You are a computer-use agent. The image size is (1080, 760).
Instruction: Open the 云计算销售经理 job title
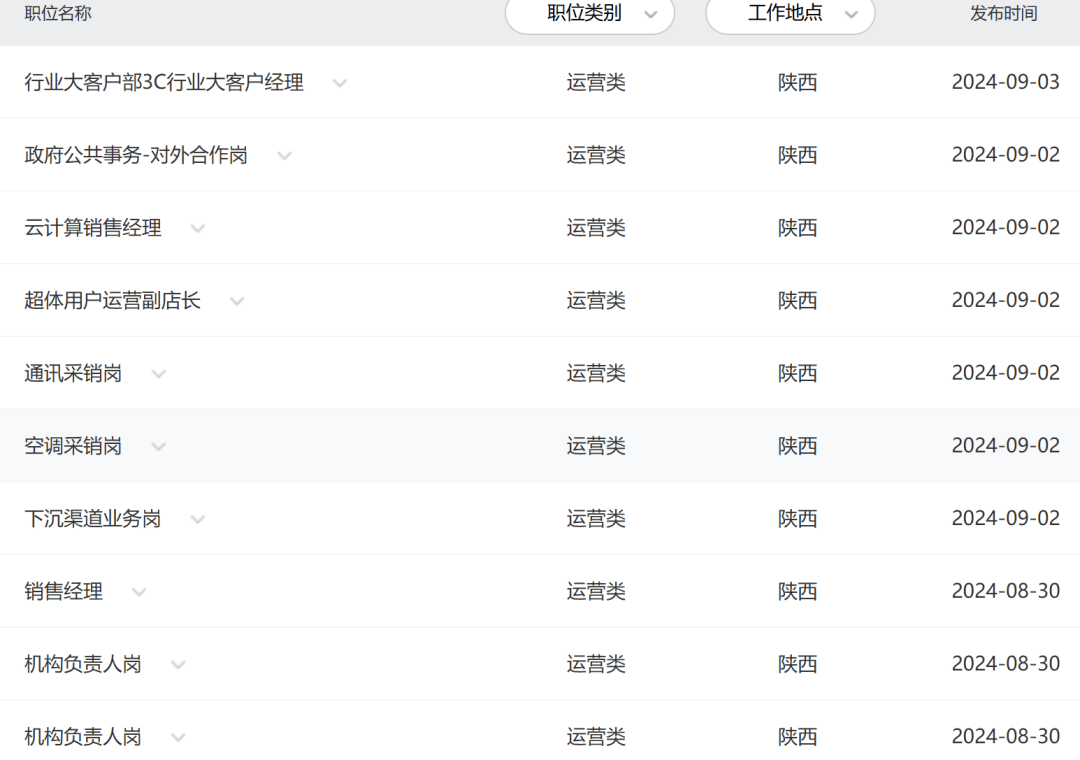click(x=93, y=229)
